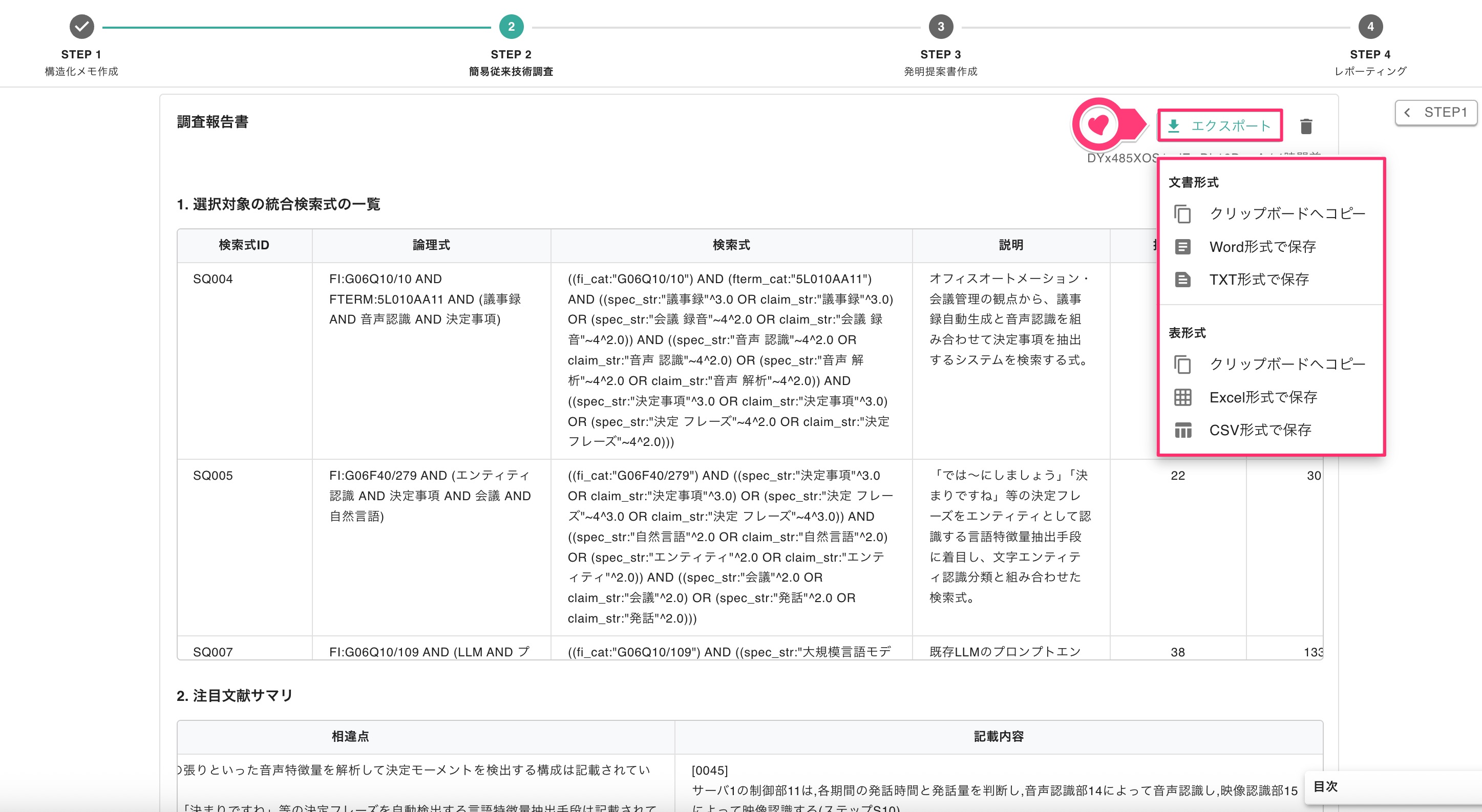Click the Word document icon
Viewport: 1482px width, 812px height.
[1182, 247]
